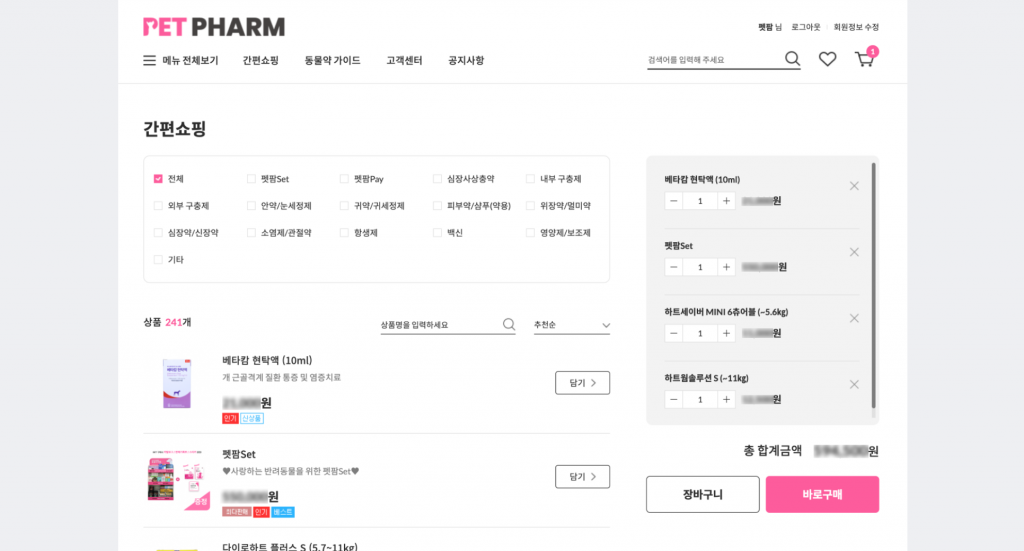The height and width of the screenshot is (551, 1024).
Task: Open the 추천순 sort dropdown
Action: click(x=572, y=325)
